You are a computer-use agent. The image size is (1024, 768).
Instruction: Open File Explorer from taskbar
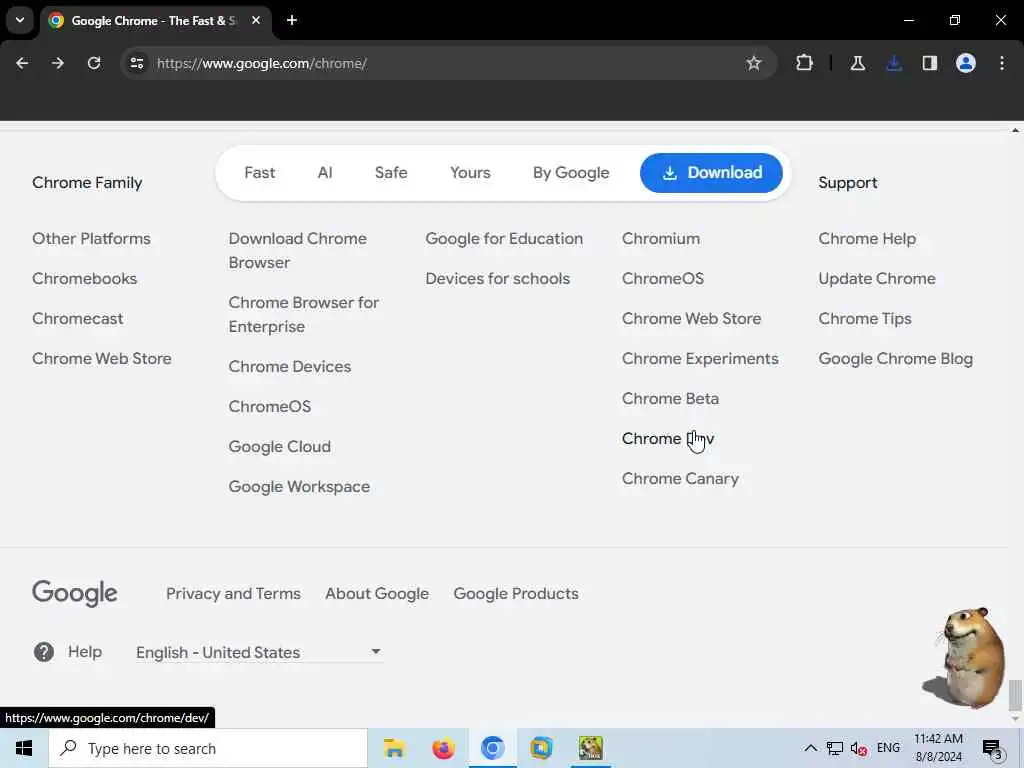[x=394, y=748]
